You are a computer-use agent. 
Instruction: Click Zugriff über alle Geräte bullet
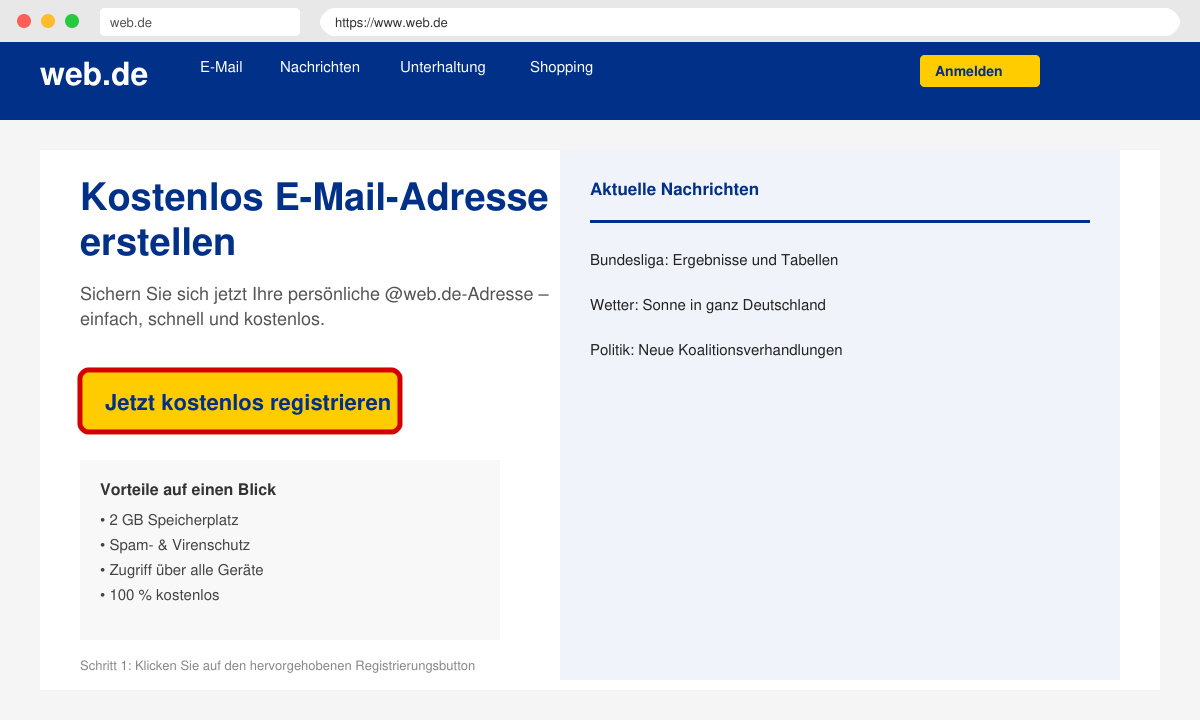[182, 570]
